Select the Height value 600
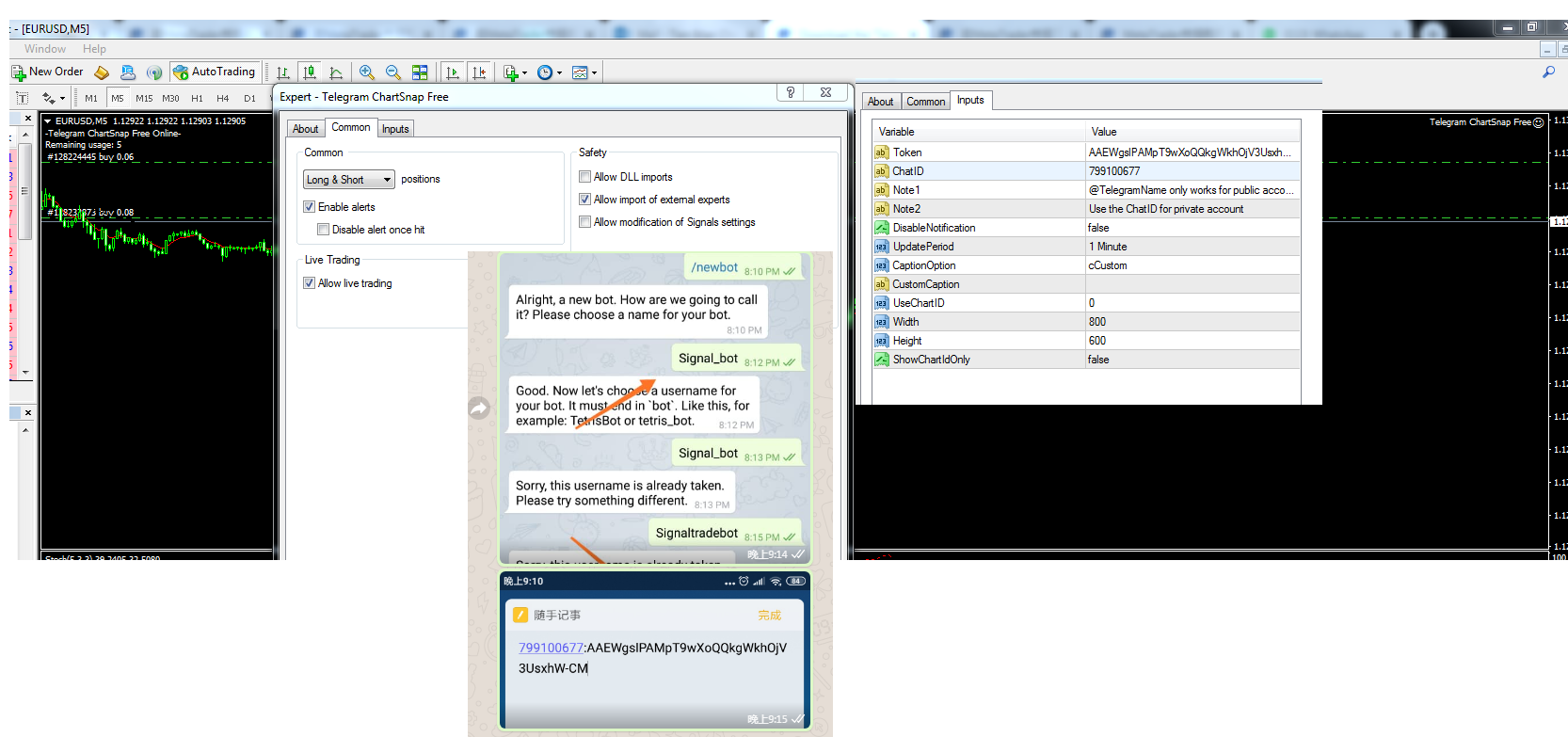 click(x=1192, y=341)
